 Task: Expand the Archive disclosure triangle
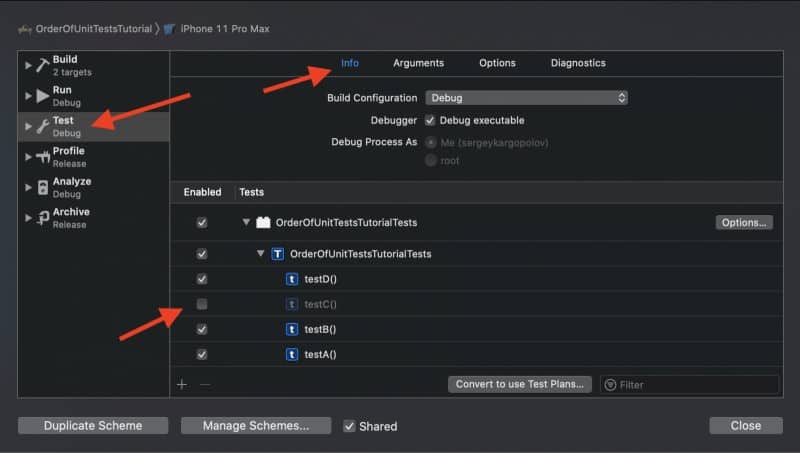coord(28,218)
